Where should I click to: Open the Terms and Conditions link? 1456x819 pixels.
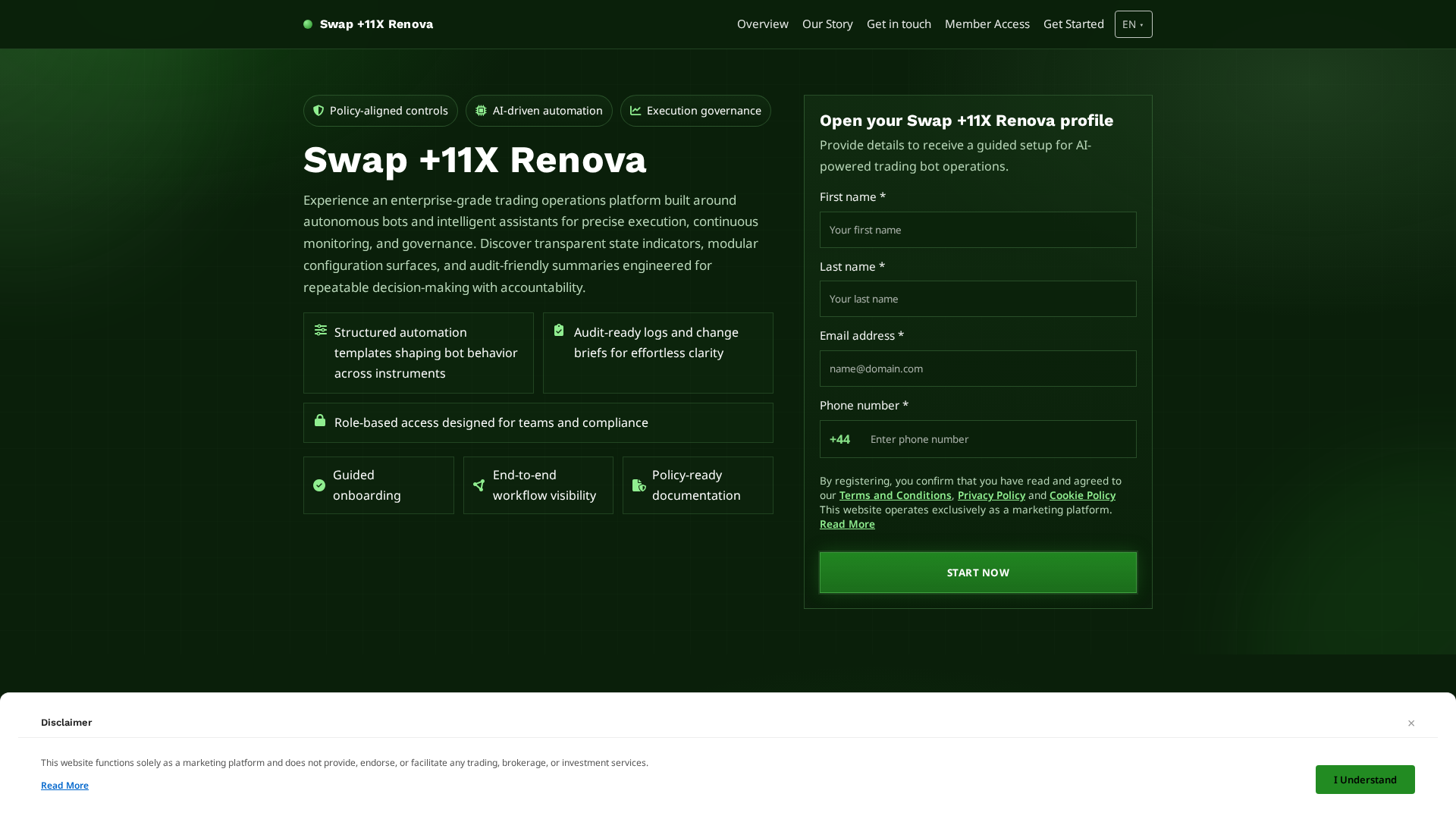tap(895, 495)
